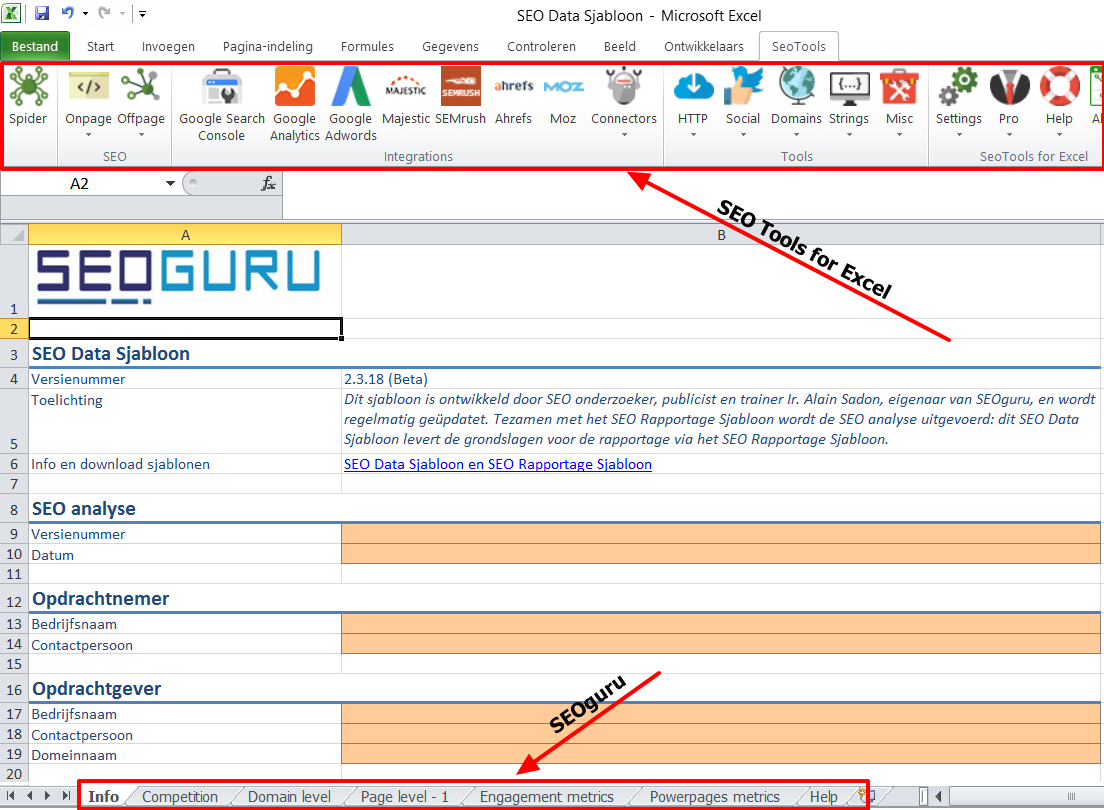
Task: Open the Powerpages metrics sheet tab
Action: pyautogui.click(x=715, y=797)
